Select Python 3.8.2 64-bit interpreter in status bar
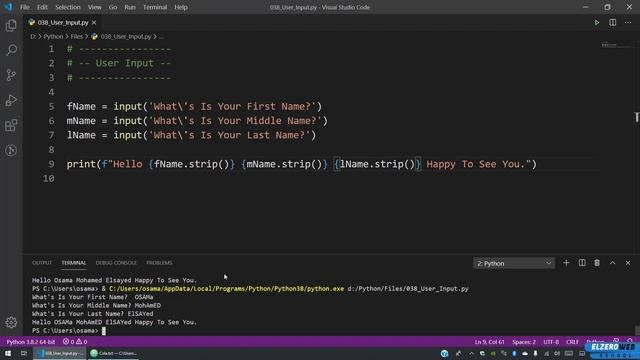This screenshot has height=360, width=640. click(31, 342)
